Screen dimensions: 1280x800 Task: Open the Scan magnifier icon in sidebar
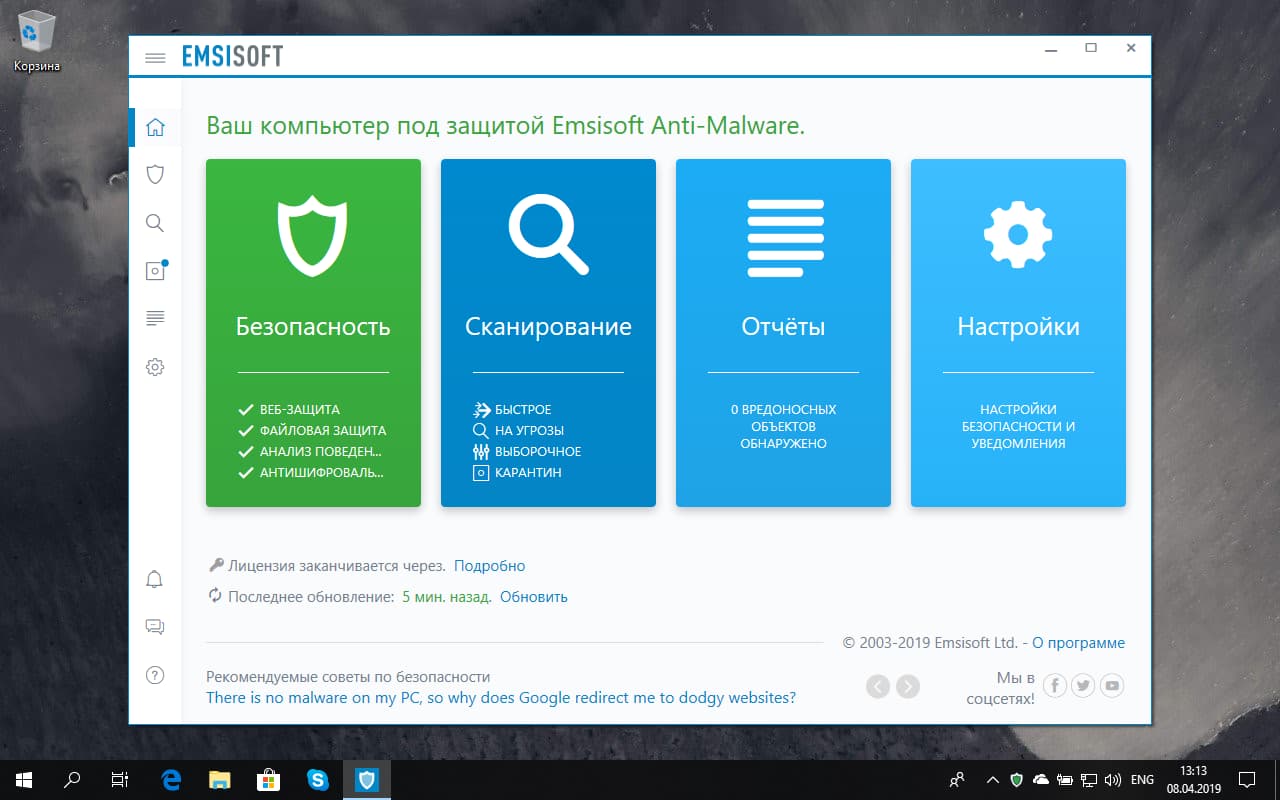point(155,222)
